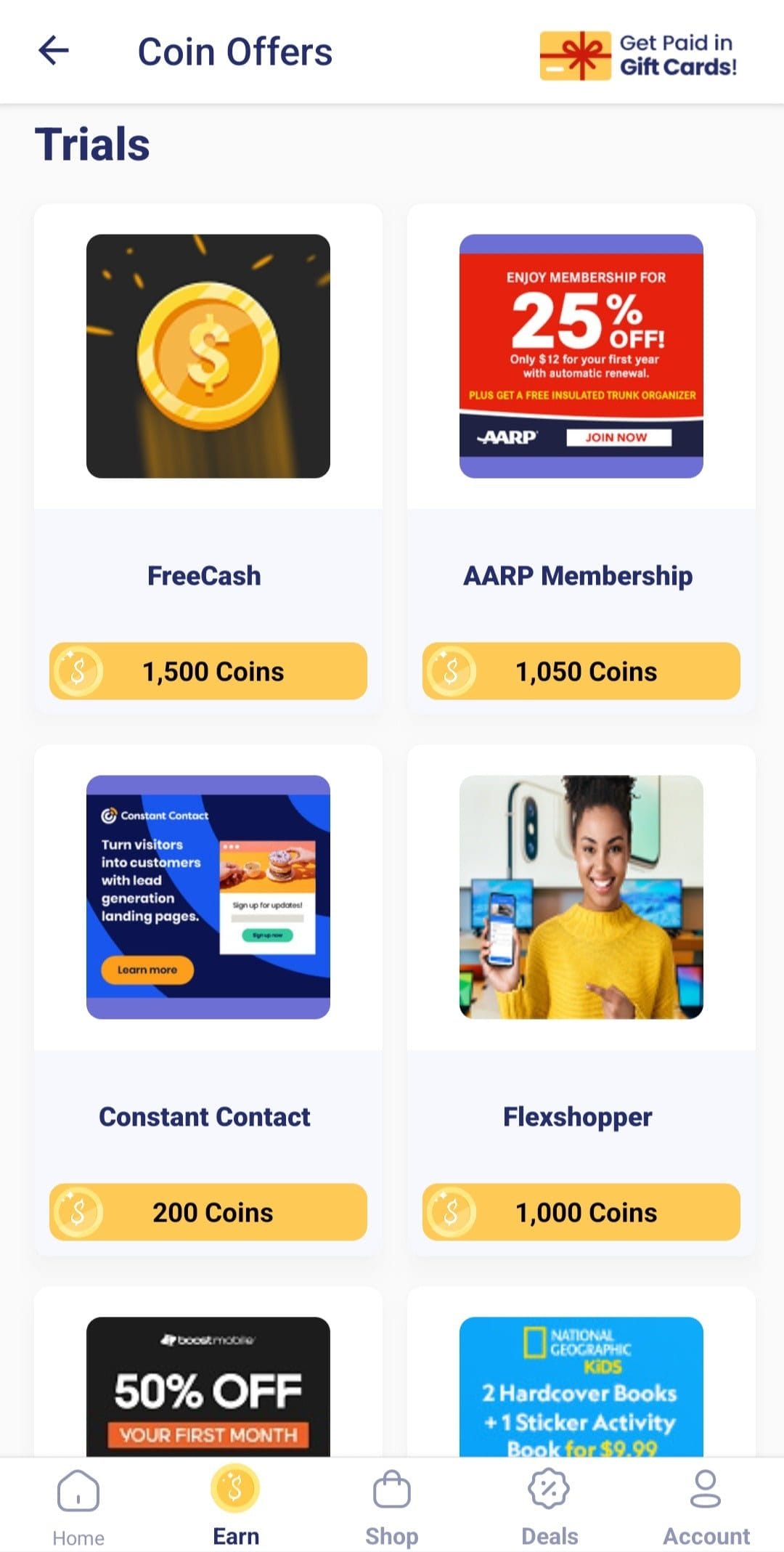Viewport: 784px width, 1552px height.
Task: Open the Get Paid in Gift Cards banner
Action: 638,55
